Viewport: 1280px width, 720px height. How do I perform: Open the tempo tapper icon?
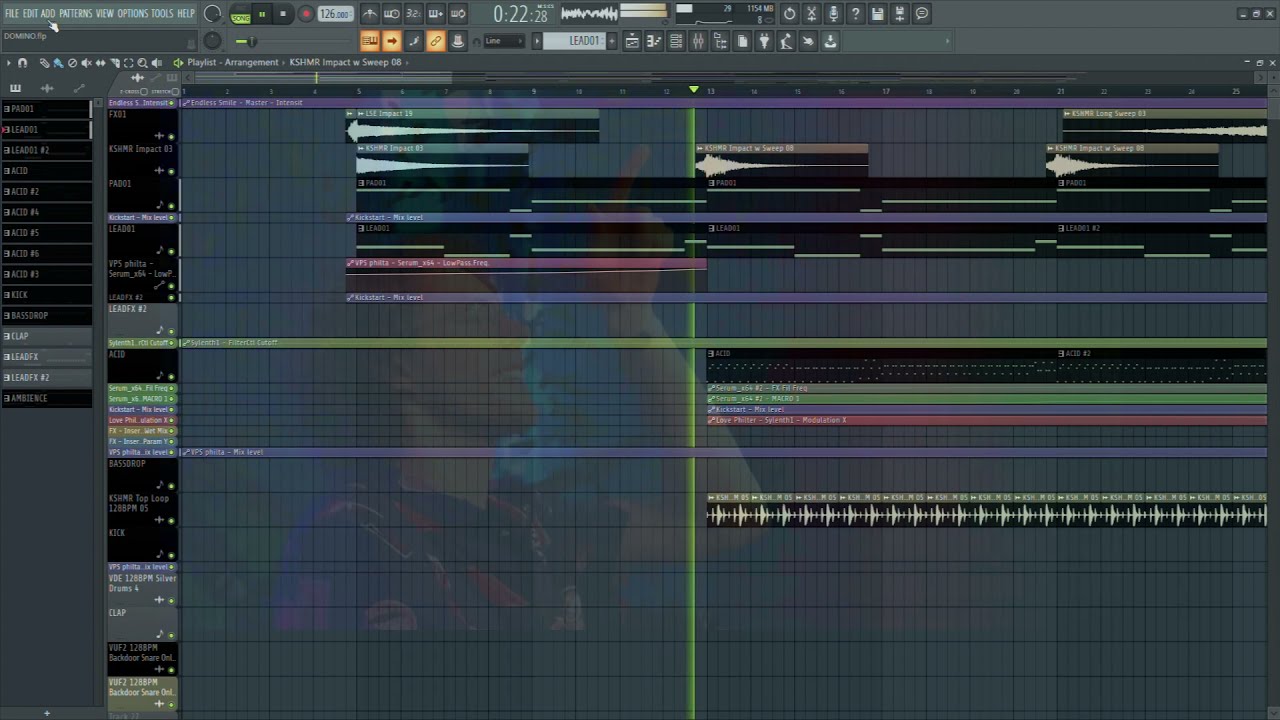(x=786, y=41)
